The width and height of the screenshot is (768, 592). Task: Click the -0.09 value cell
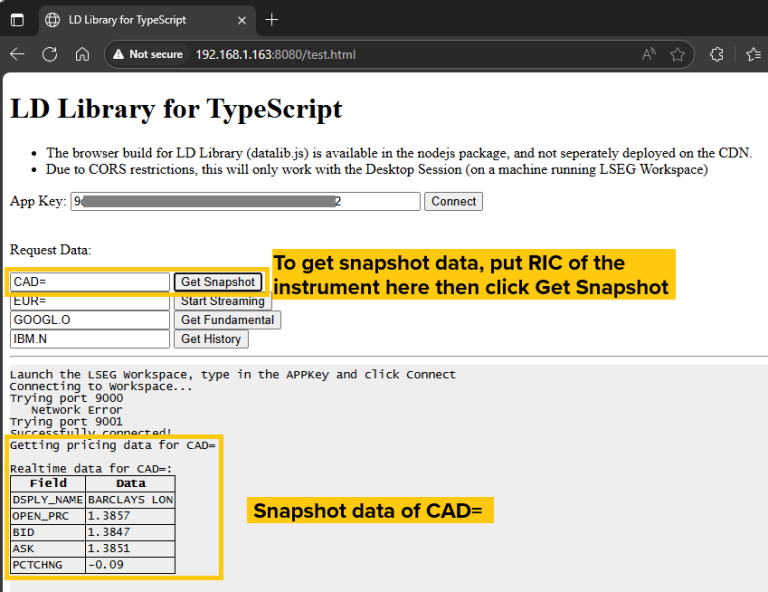coord(130,565)
